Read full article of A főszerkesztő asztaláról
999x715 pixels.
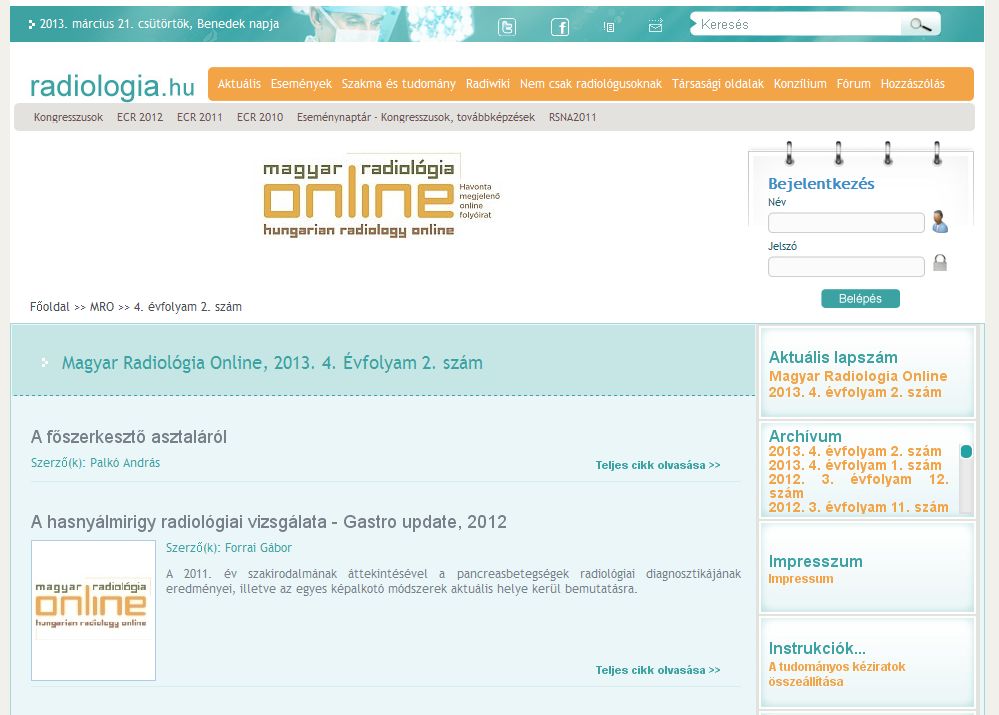pos(658,465)
